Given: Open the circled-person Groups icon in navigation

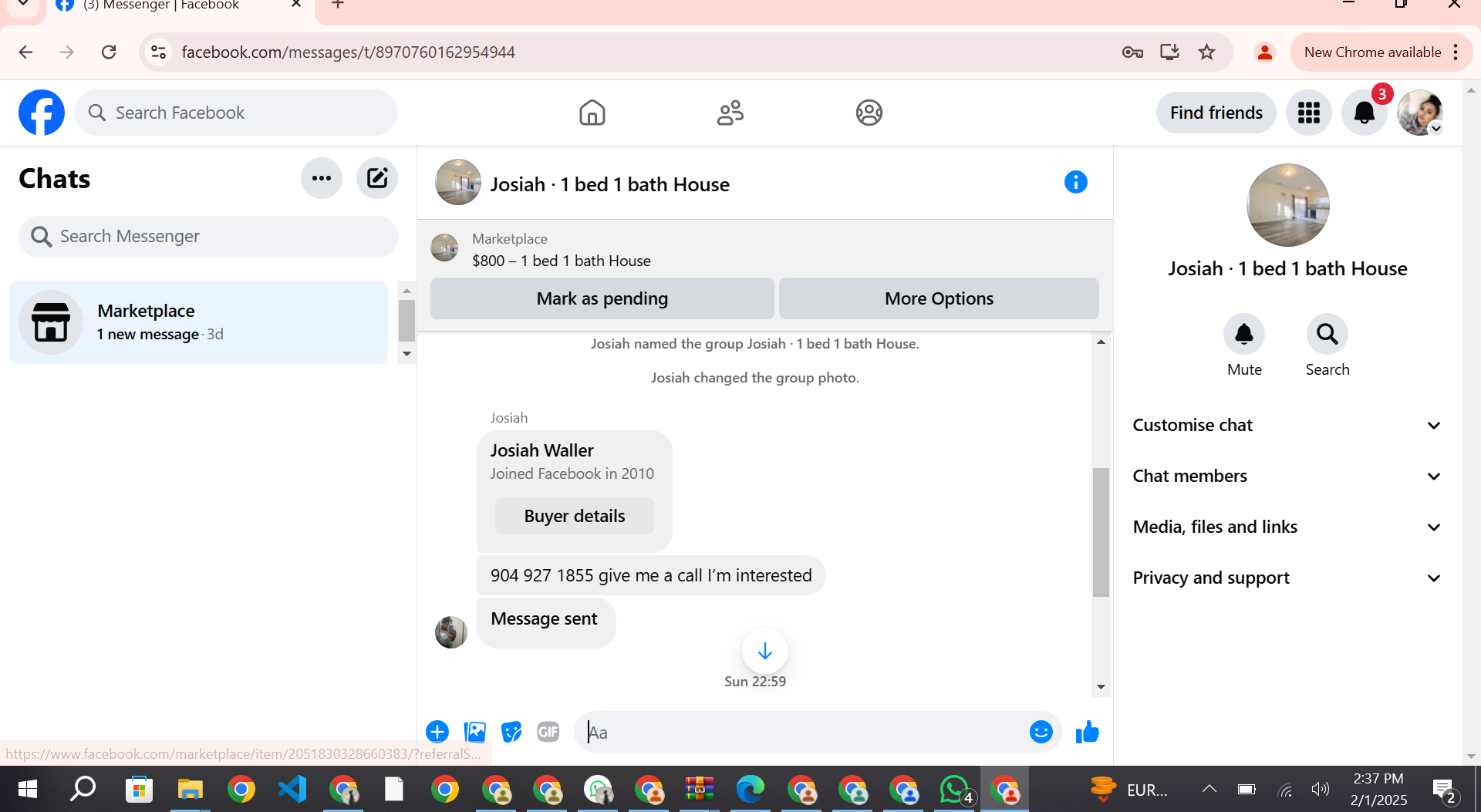Looking at the screenshot, I should (869, 113).
